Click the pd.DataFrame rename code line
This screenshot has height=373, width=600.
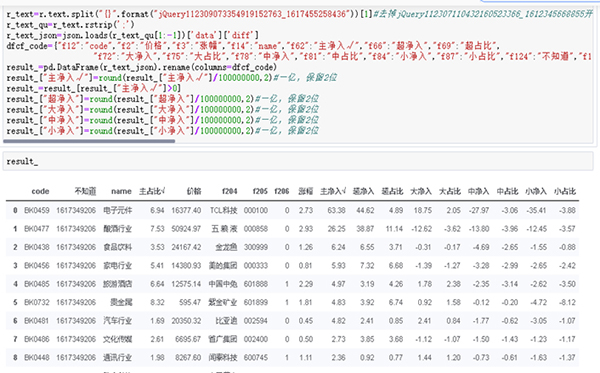[142, 67]
